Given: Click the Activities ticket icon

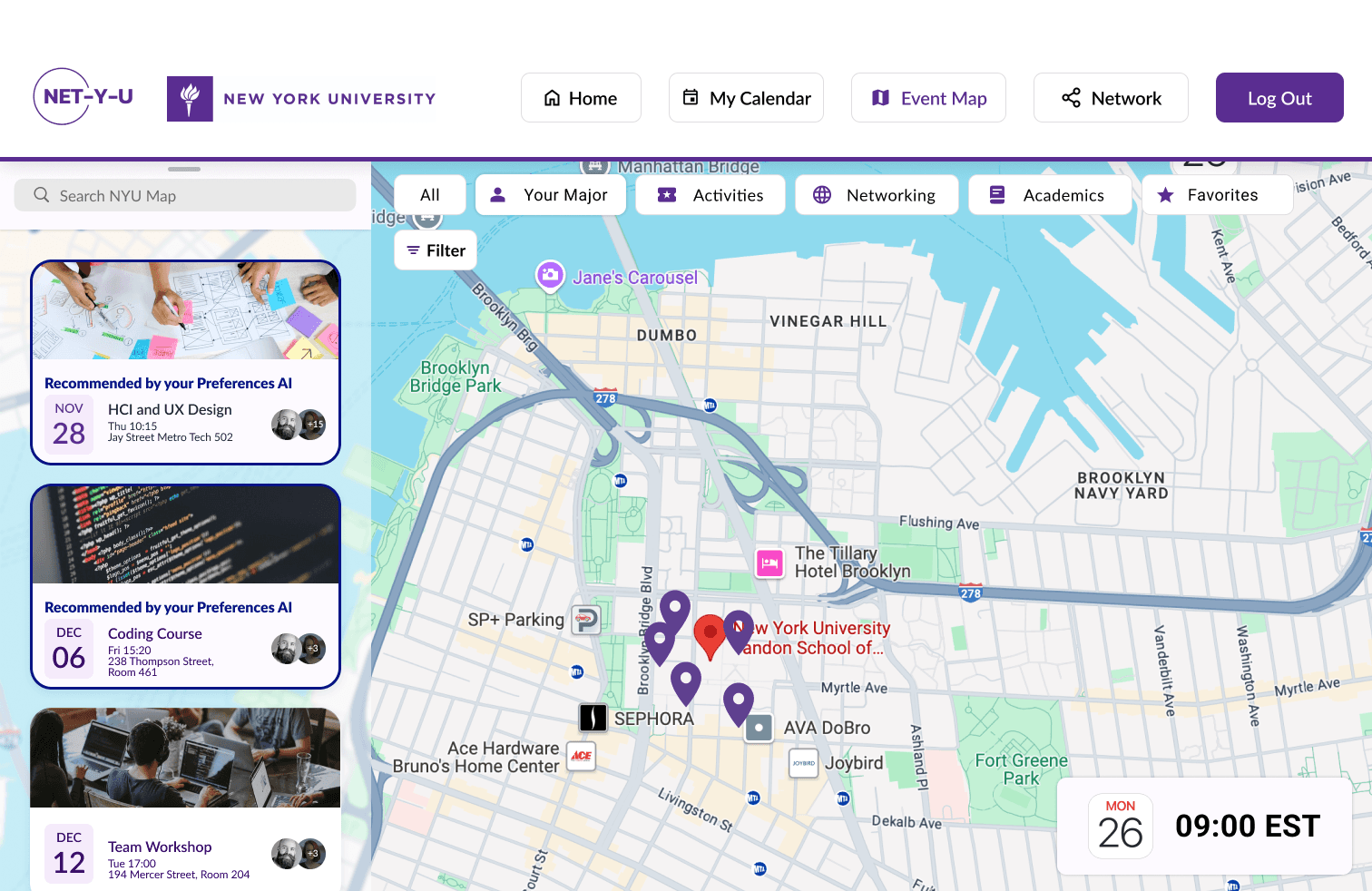Looking at the screenshot, I should pyautogui.click(x=667, y=195).
